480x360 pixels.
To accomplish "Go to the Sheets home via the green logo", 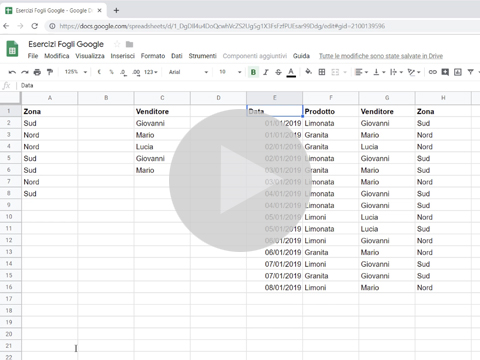I will 12,49.
